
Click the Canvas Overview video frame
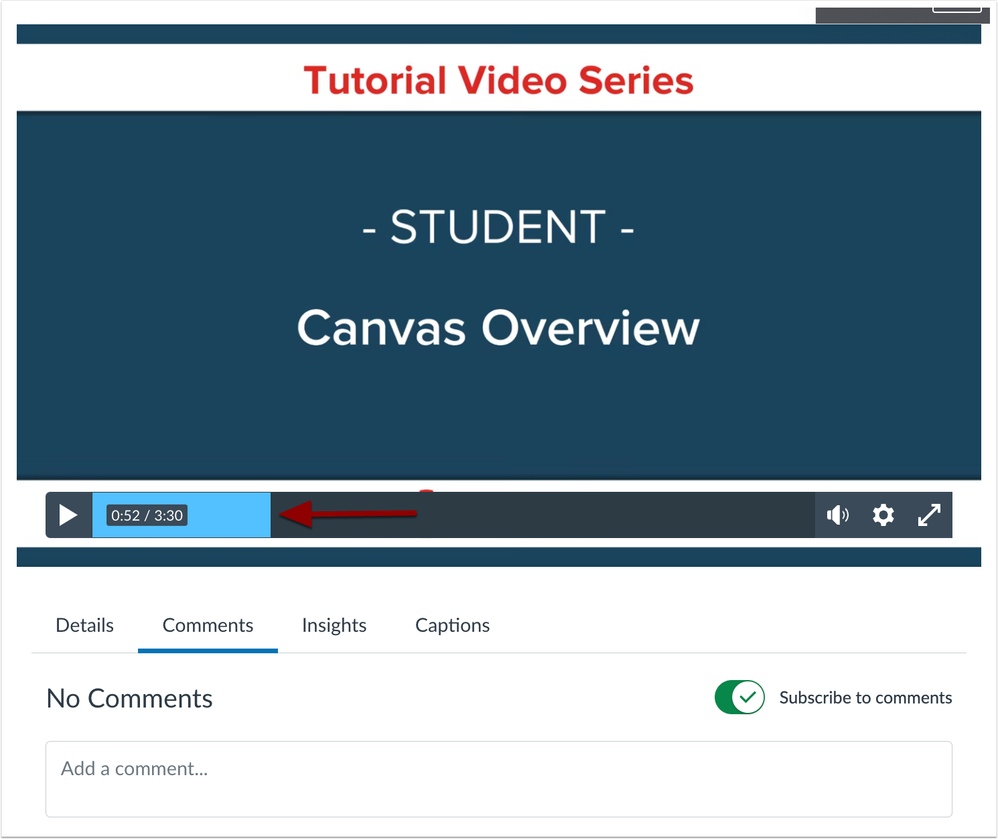(x=499, y=295)
